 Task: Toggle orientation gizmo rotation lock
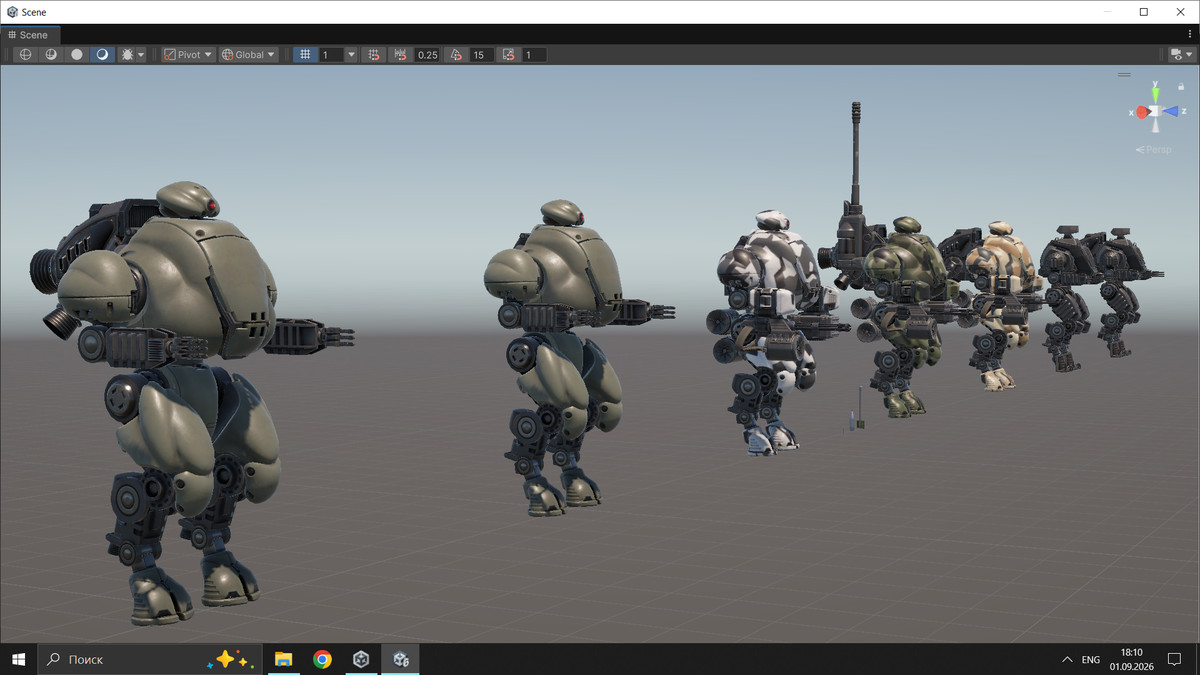coord(1181,87)
